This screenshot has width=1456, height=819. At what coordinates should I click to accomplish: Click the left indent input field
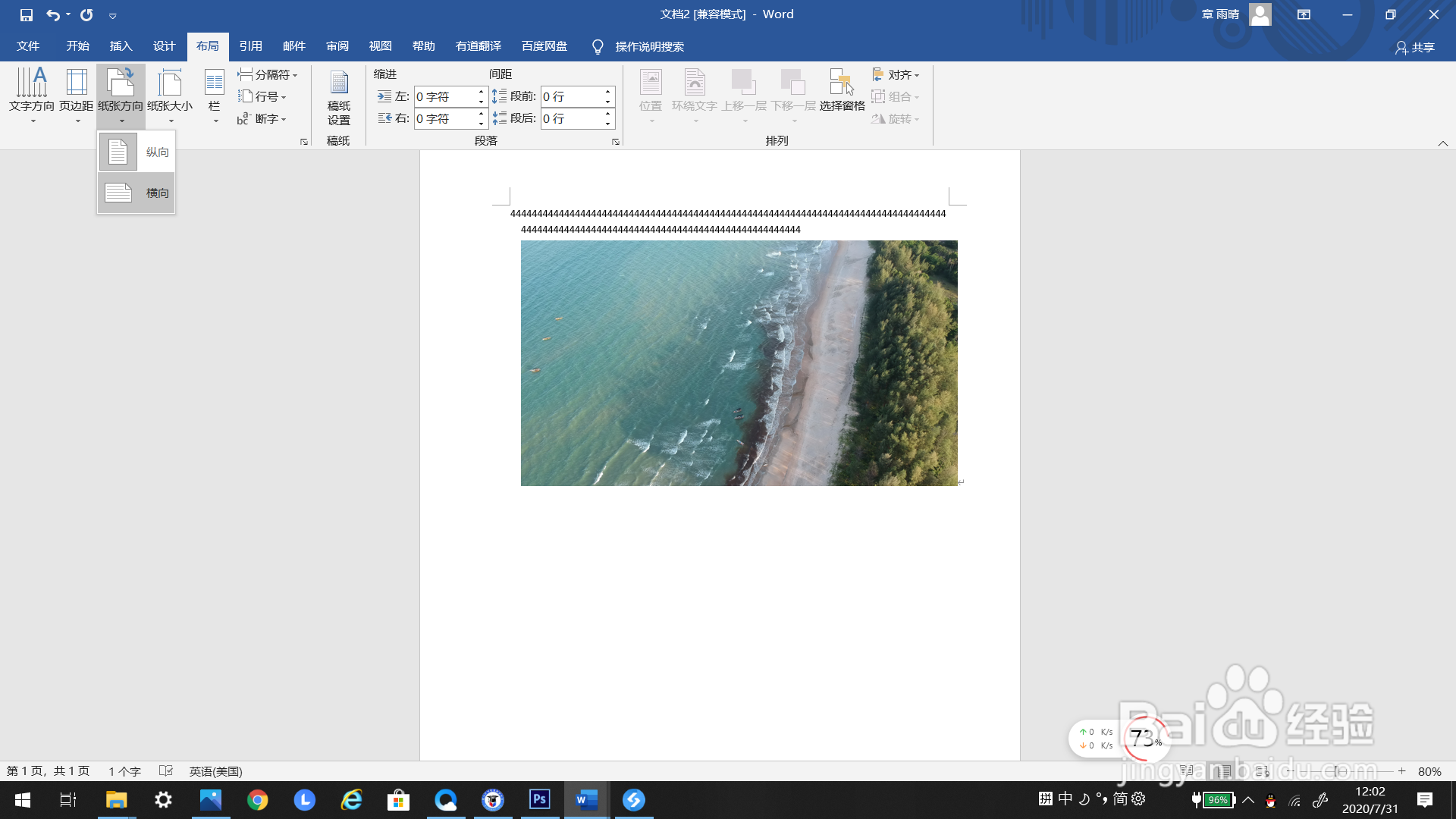444,96
